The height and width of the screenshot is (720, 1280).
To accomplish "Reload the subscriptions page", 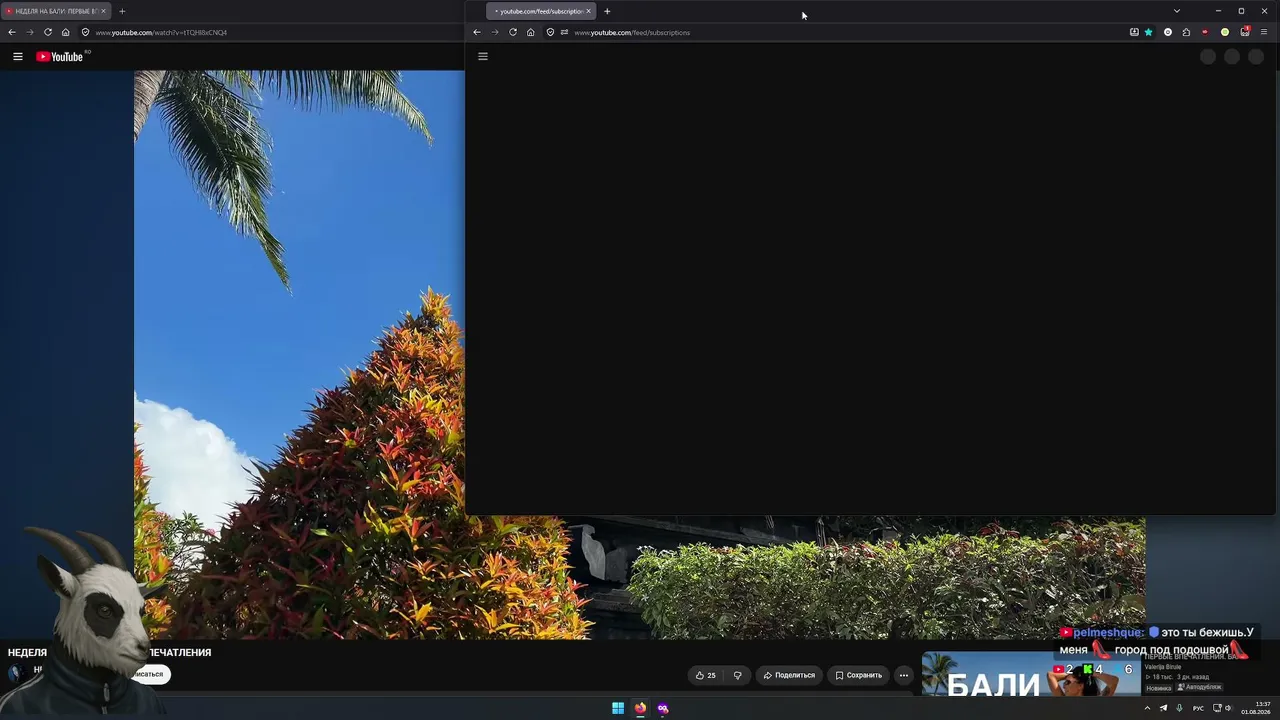I will tap(513, 32).
